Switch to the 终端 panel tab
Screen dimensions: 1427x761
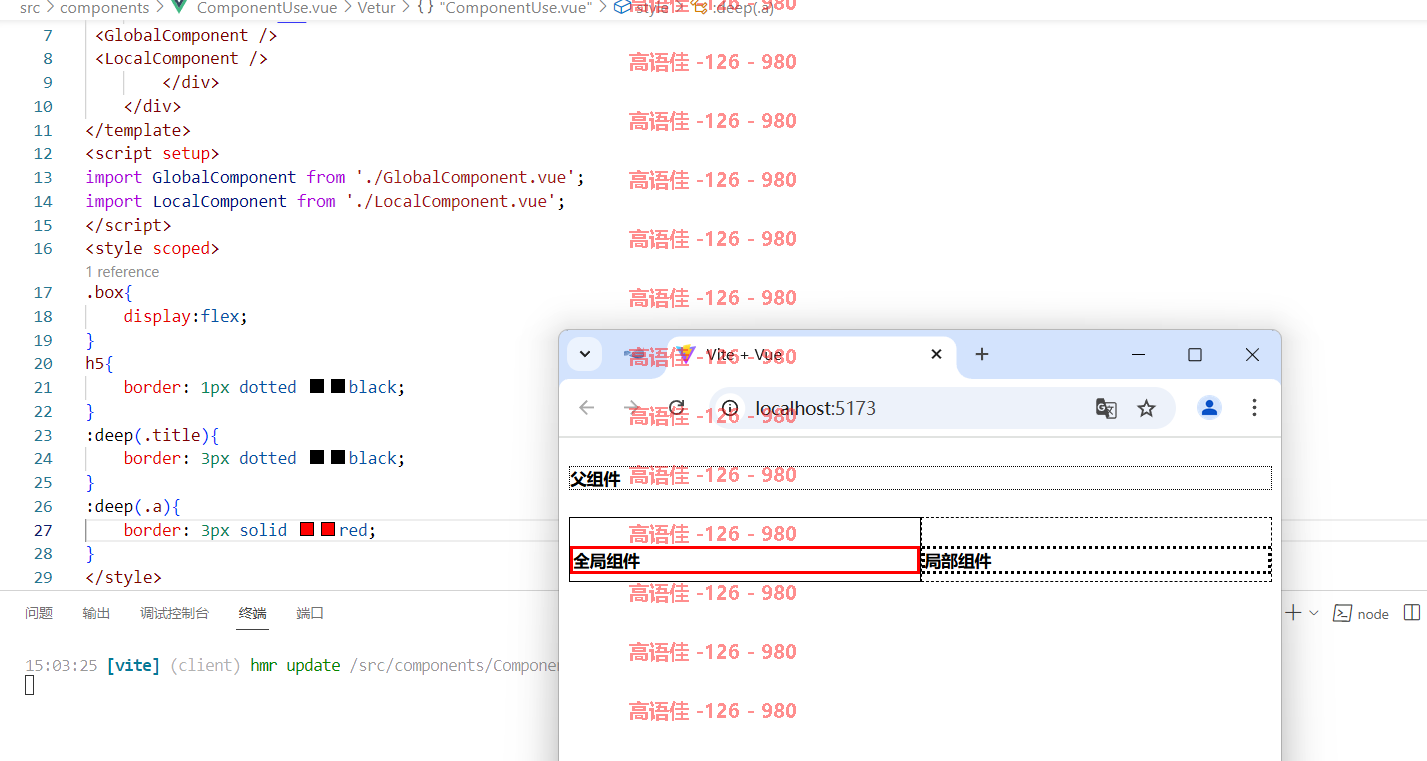tap(253, 613)
